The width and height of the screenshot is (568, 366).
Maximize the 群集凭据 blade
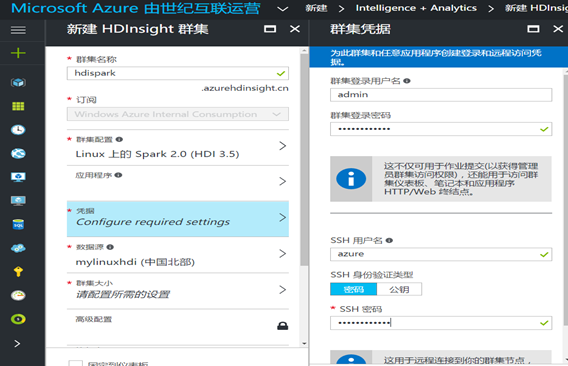tap(533, 29)
